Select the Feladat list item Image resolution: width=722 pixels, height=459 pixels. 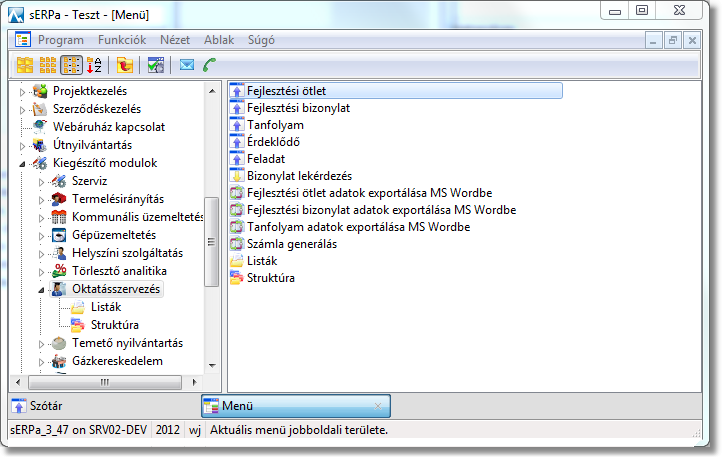[266, 159]
